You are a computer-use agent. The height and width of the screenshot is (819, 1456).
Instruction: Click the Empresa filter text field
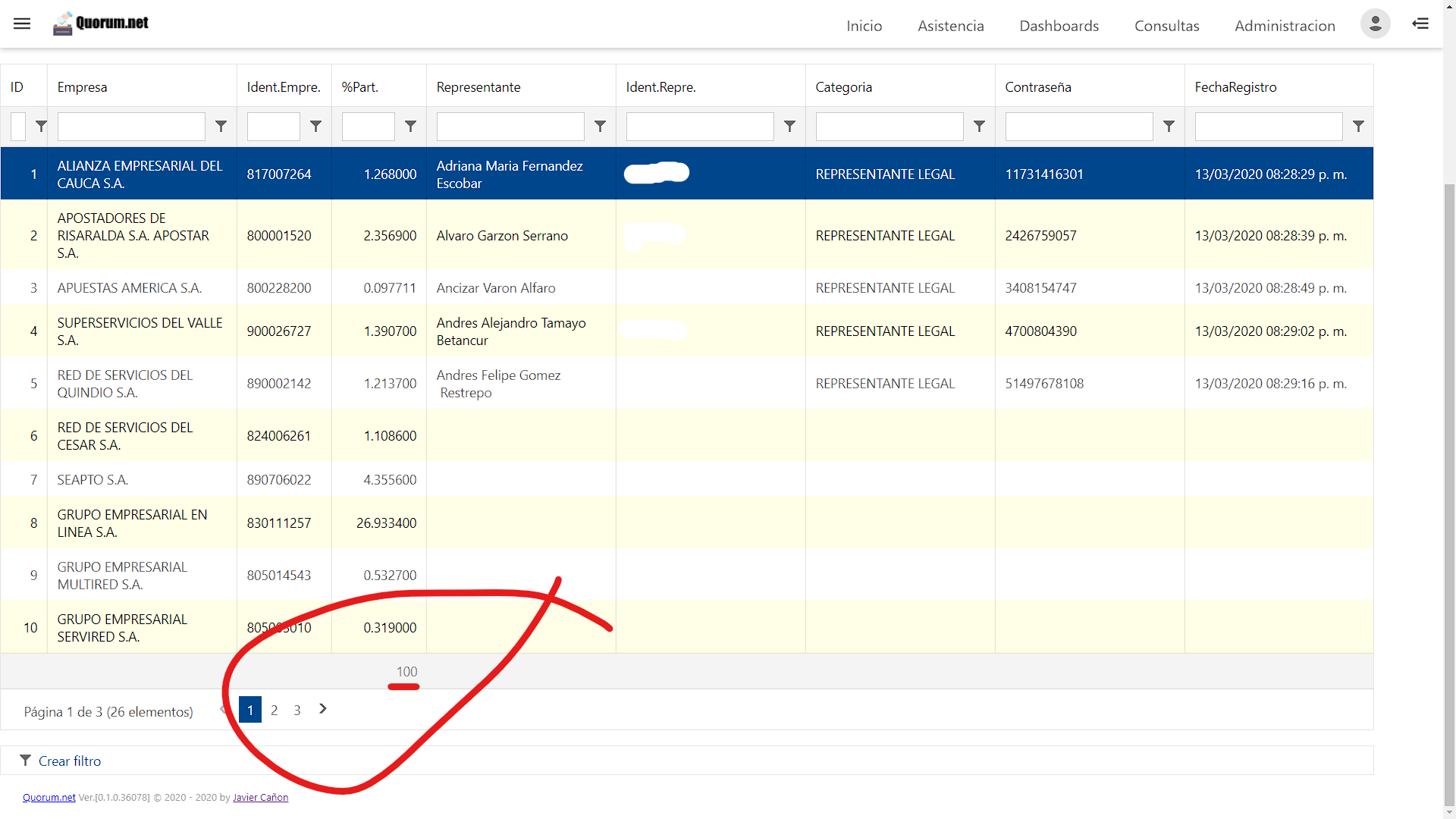[x=131, y=127]
